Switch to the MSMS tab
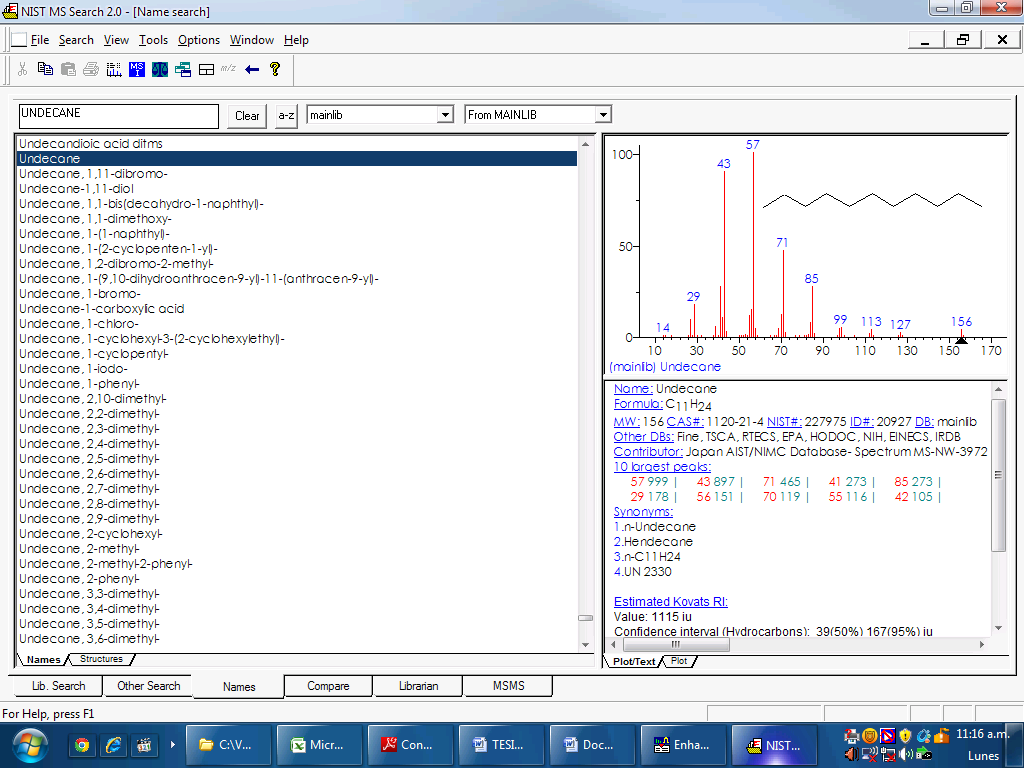 pyautogui.click(x=508, y=686)
